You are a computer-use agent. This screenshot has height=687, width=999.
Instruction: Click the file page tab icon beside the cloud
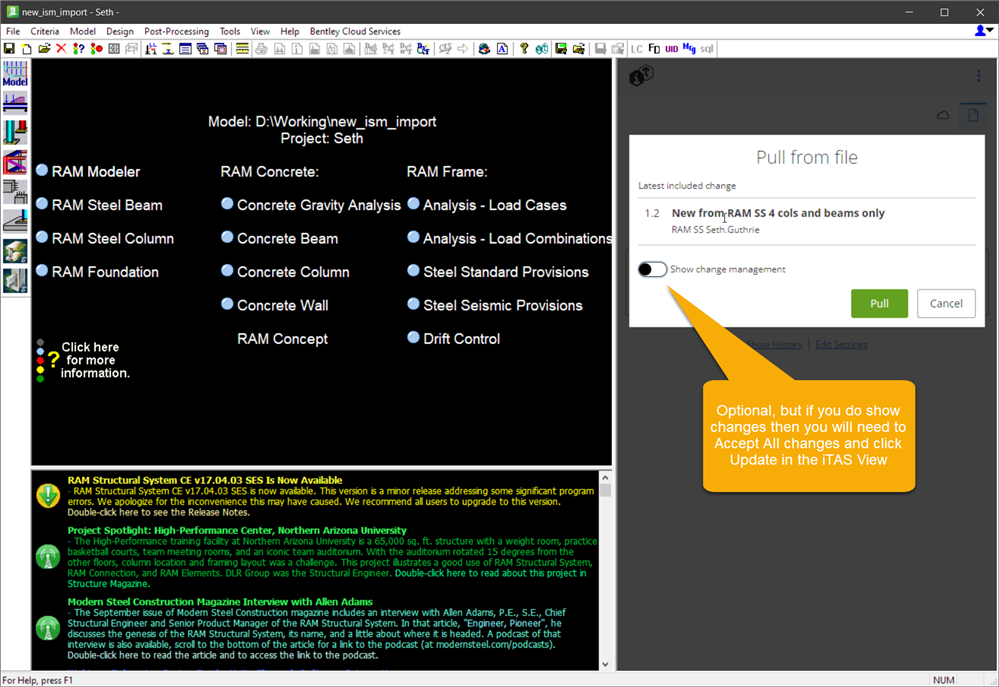click(973, 115)
